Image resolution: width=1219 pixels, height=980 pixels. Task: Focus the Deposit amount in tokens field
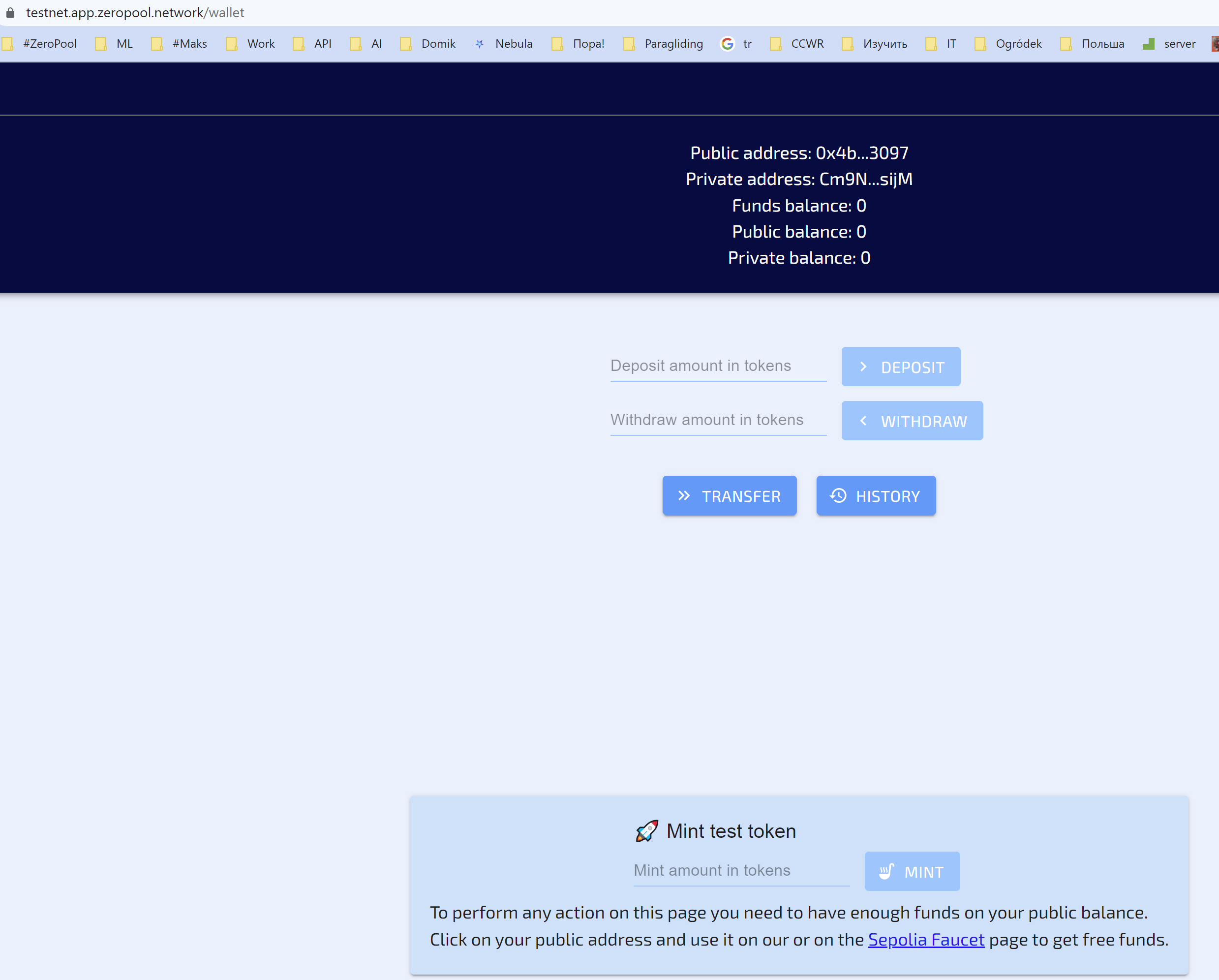718,366
